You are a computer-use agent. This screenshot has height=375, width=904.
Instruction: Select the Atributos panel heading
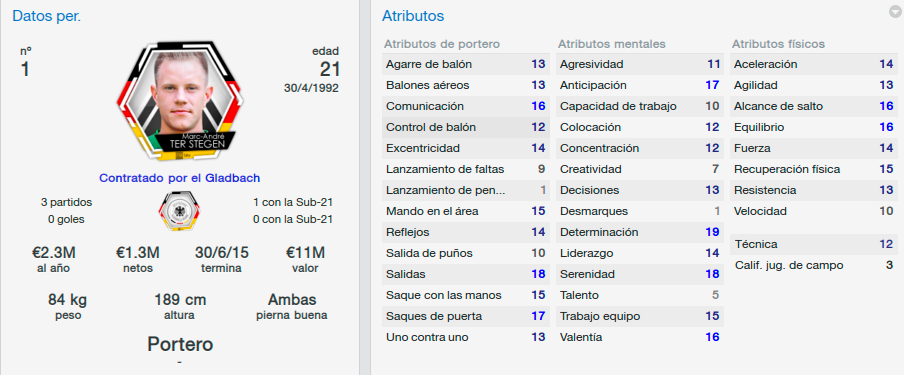pyautogui.click(x=413, y=16)
